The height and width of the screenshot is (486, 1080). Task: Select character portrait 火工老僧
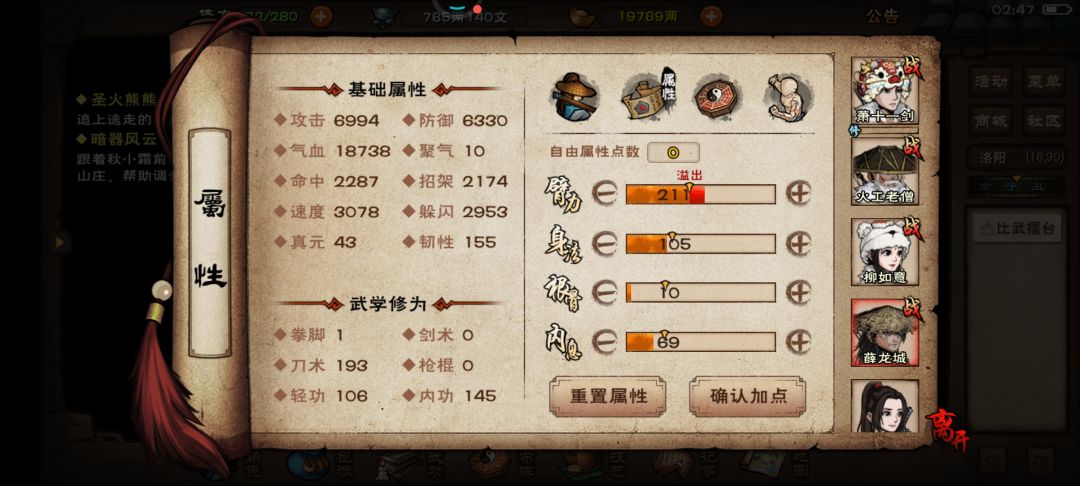pos(884,171)
